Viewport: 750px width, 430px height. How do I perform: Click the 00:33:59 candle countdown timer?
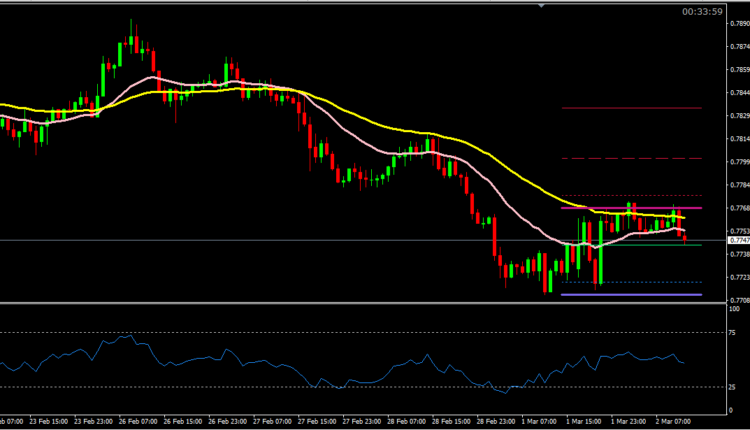click(x=701, y=12)
